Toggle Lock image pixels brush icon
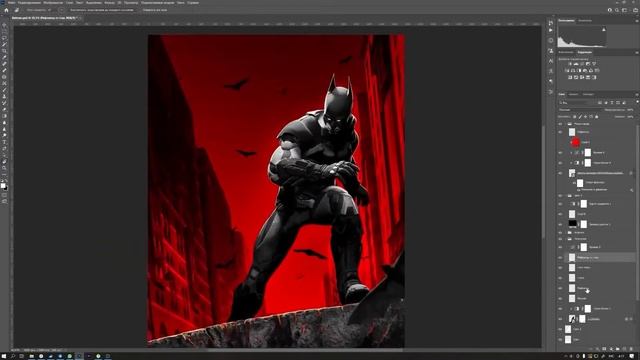The image size is (640, 360). coord(580,117)
